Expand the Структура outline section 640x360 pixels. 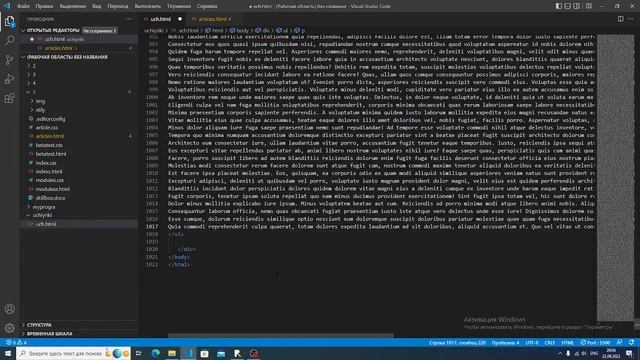[39, 325]
